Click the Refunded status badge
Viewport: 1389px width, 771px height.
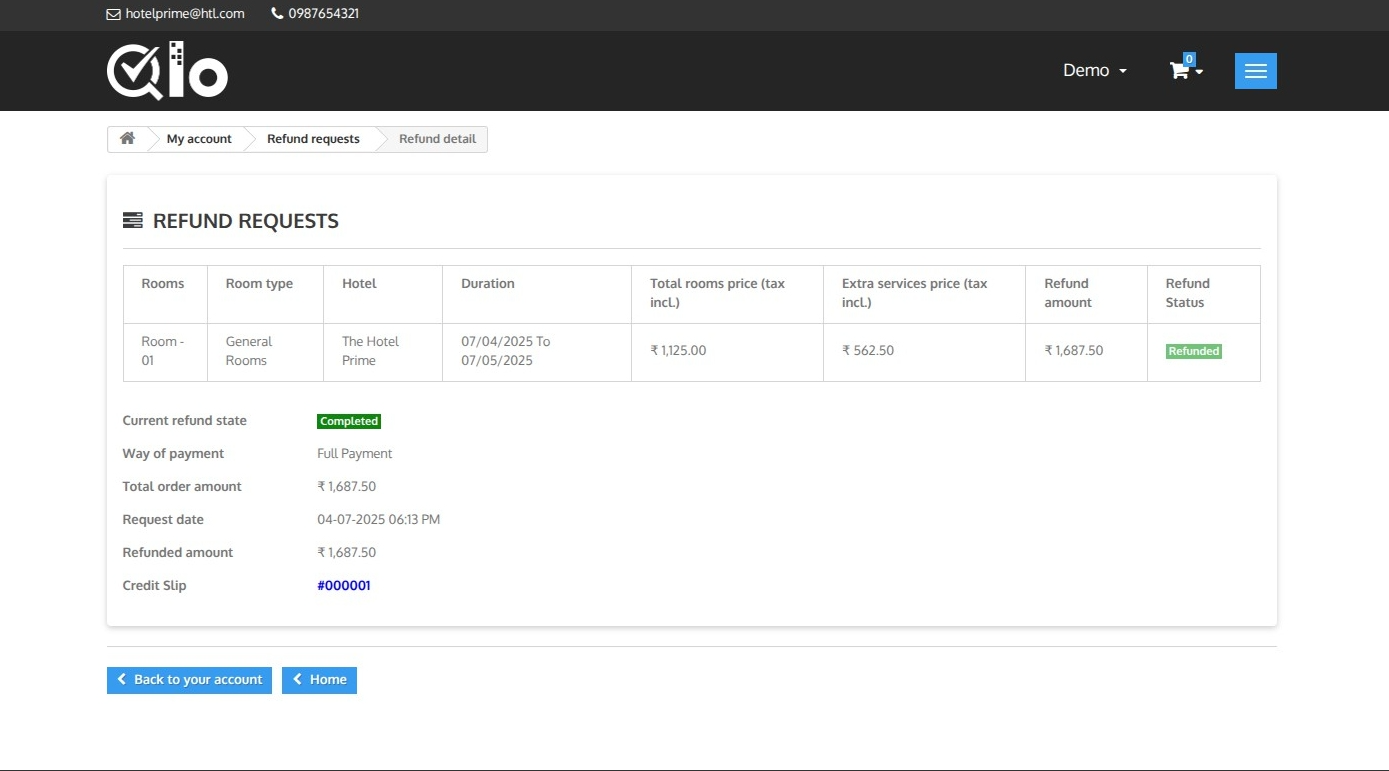[x=1194, y=351]
